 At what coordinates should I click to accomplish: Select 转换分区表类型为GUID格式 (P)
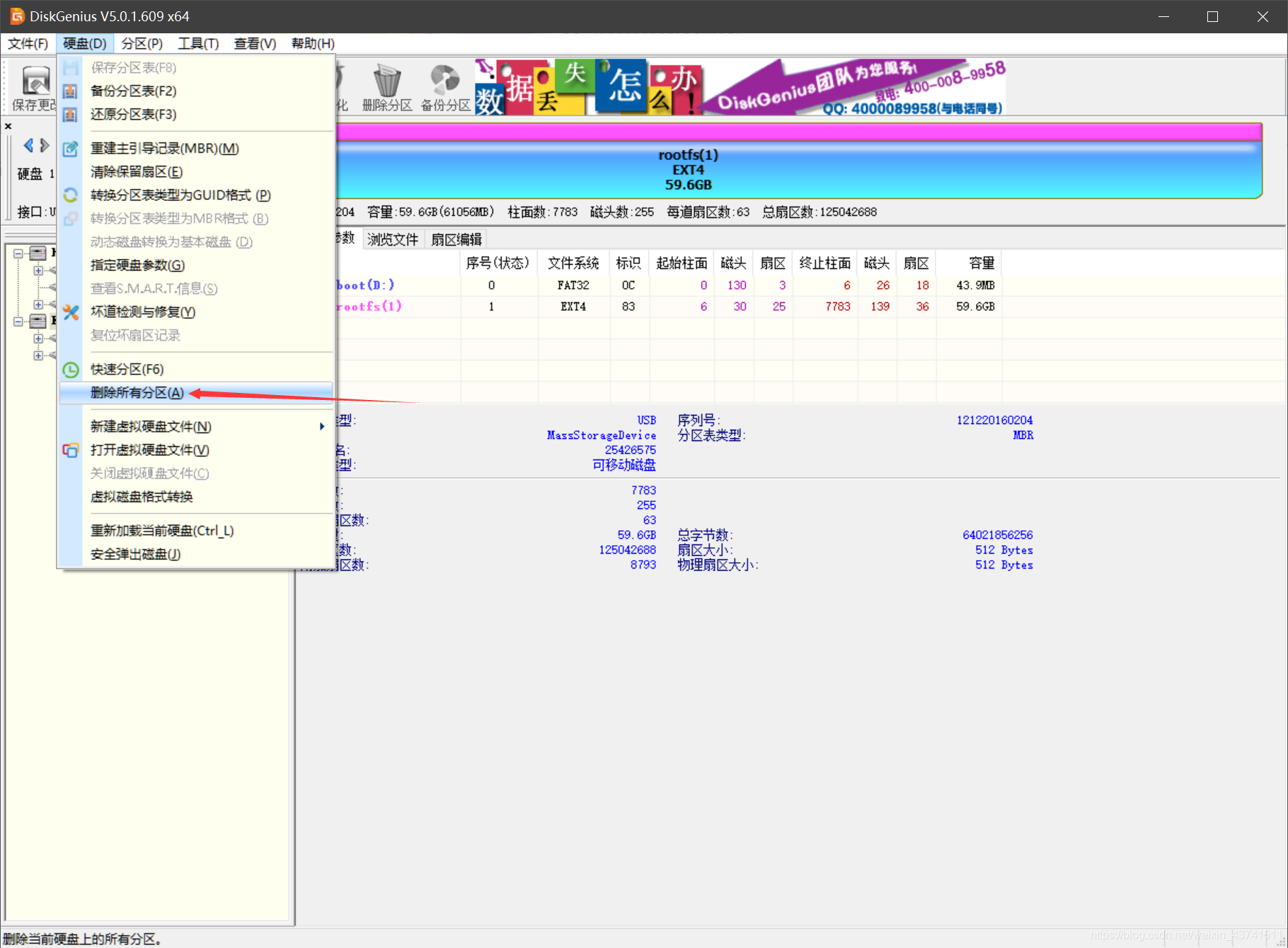196,195
